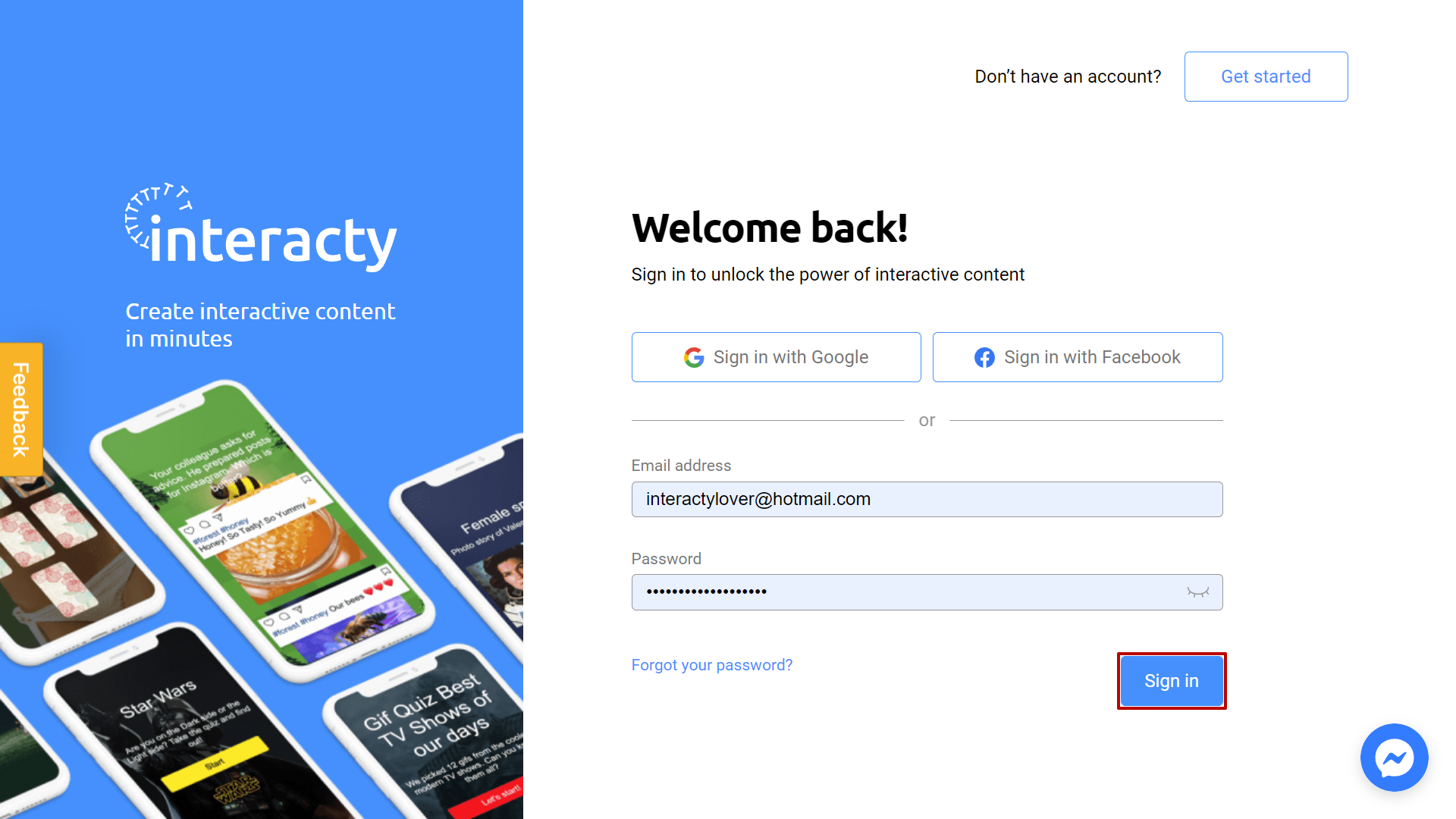Screen dimensions: 1456x819
Task: Click the Google 'G' sign-in icon
Action: pyautogui.click(x=695, y=357)
